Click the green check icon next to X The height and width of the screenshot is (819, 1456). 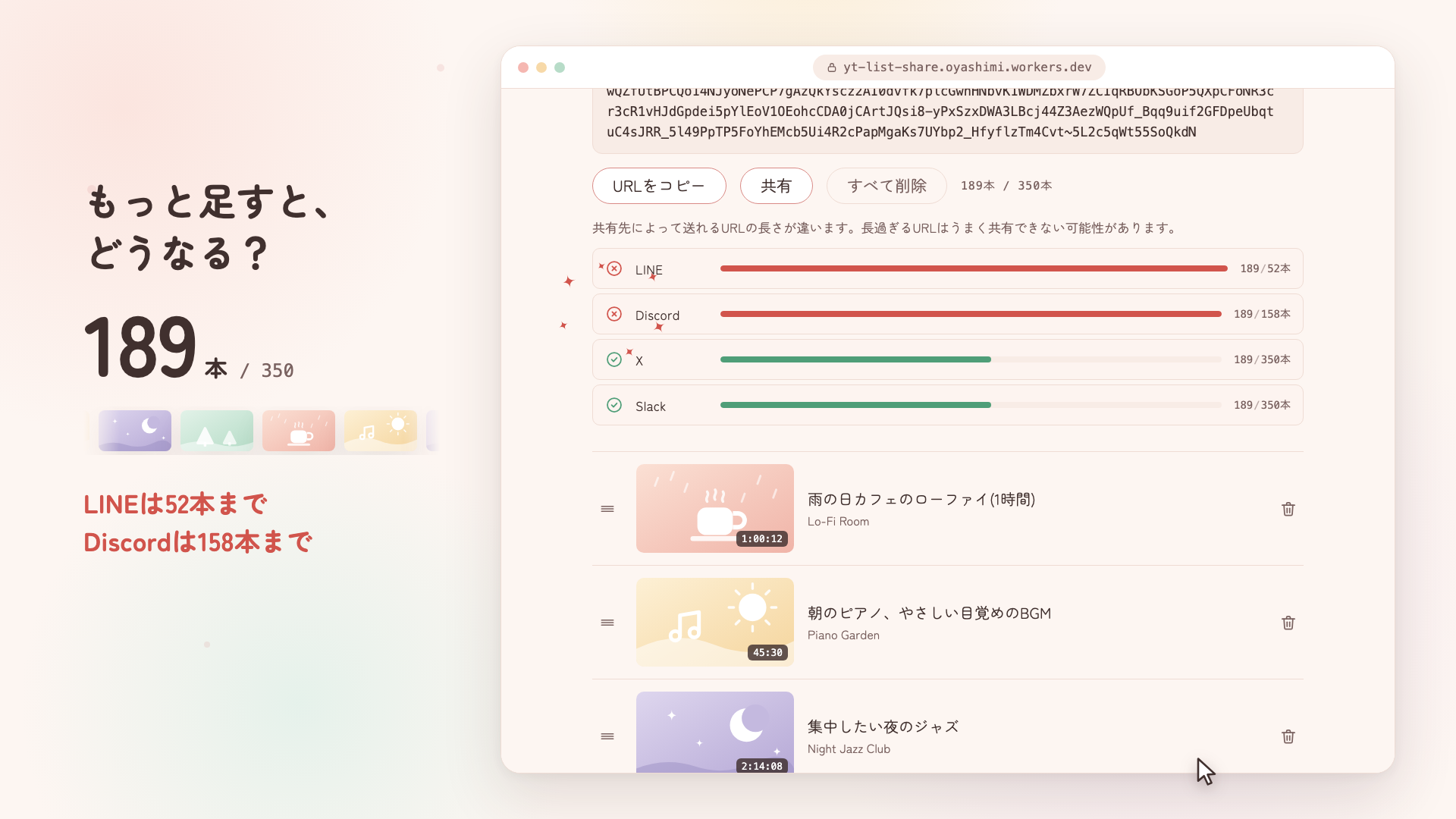click(614, 359)
